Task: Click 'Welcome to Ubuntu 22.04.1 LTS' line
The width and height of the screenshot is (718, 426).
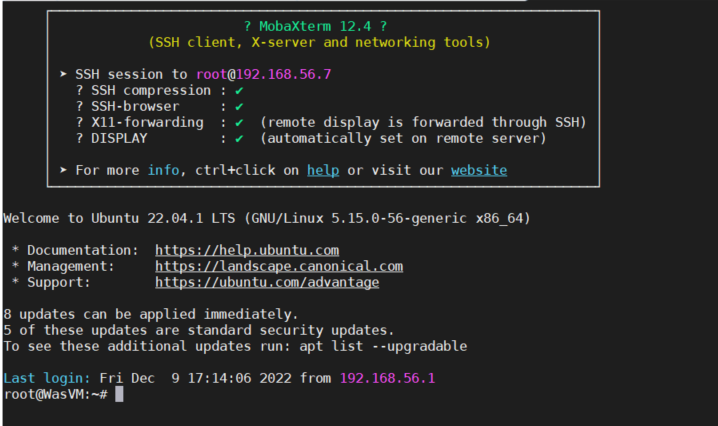Action: coord(267,218)
